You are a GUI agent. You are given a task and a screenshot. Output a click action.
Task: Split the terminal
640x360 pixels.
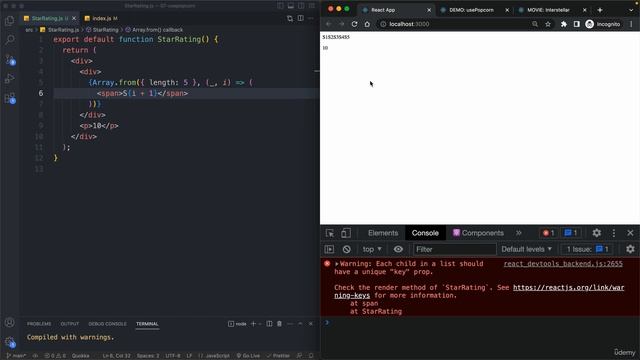tap(269, 324)
